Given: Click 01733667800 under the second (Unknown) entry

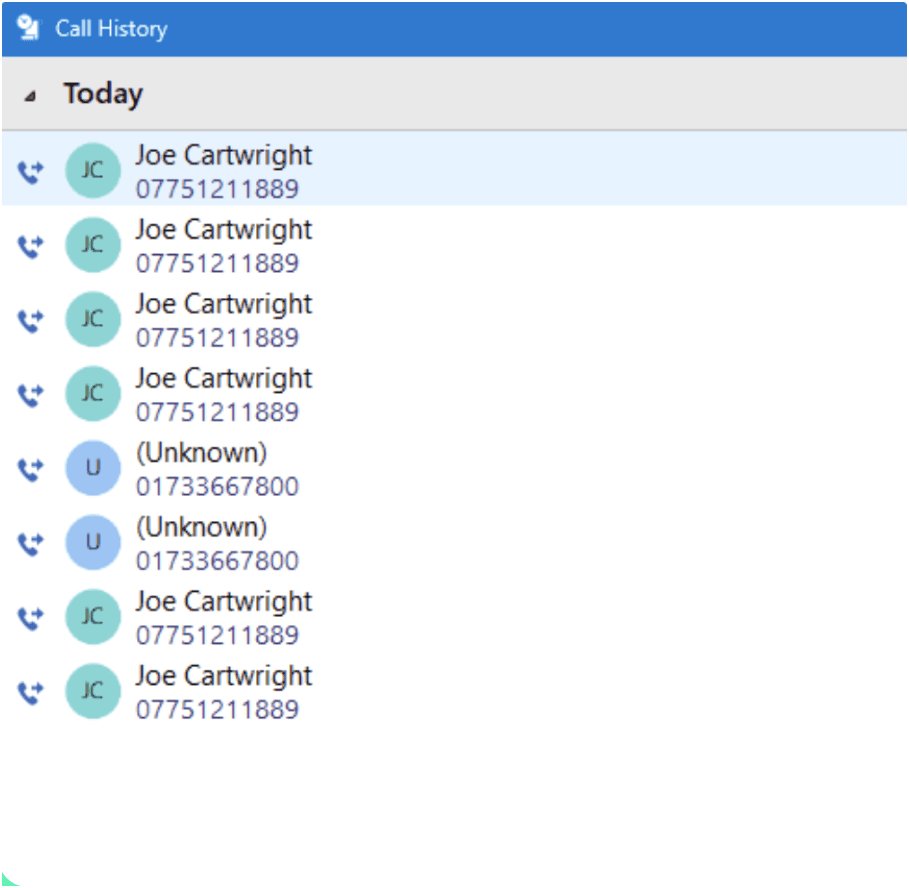Looking at the screenshot, I should 217,561.
